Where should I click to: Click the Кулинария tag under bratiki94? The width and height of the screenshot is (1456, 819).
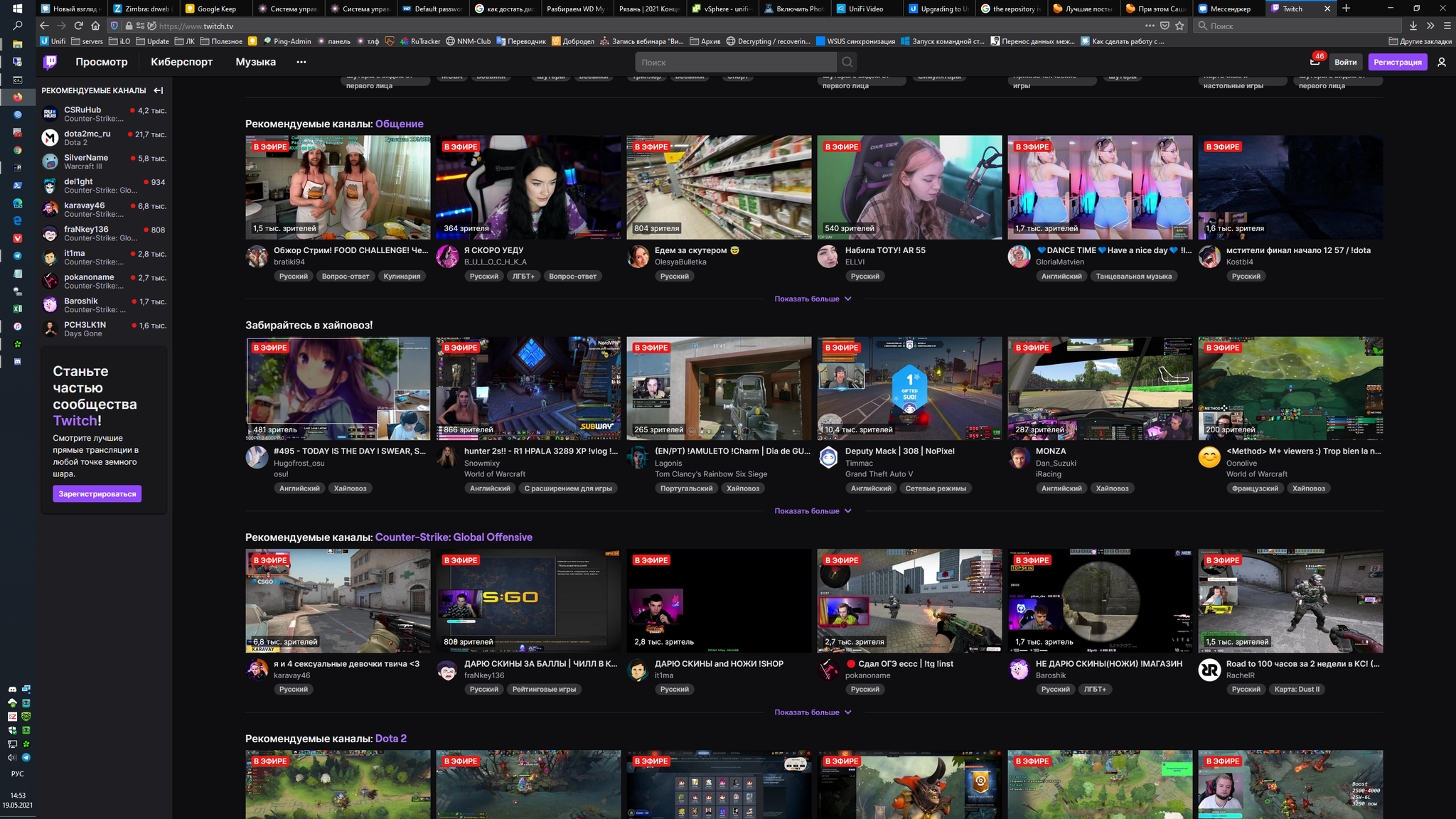pos(402,277)
